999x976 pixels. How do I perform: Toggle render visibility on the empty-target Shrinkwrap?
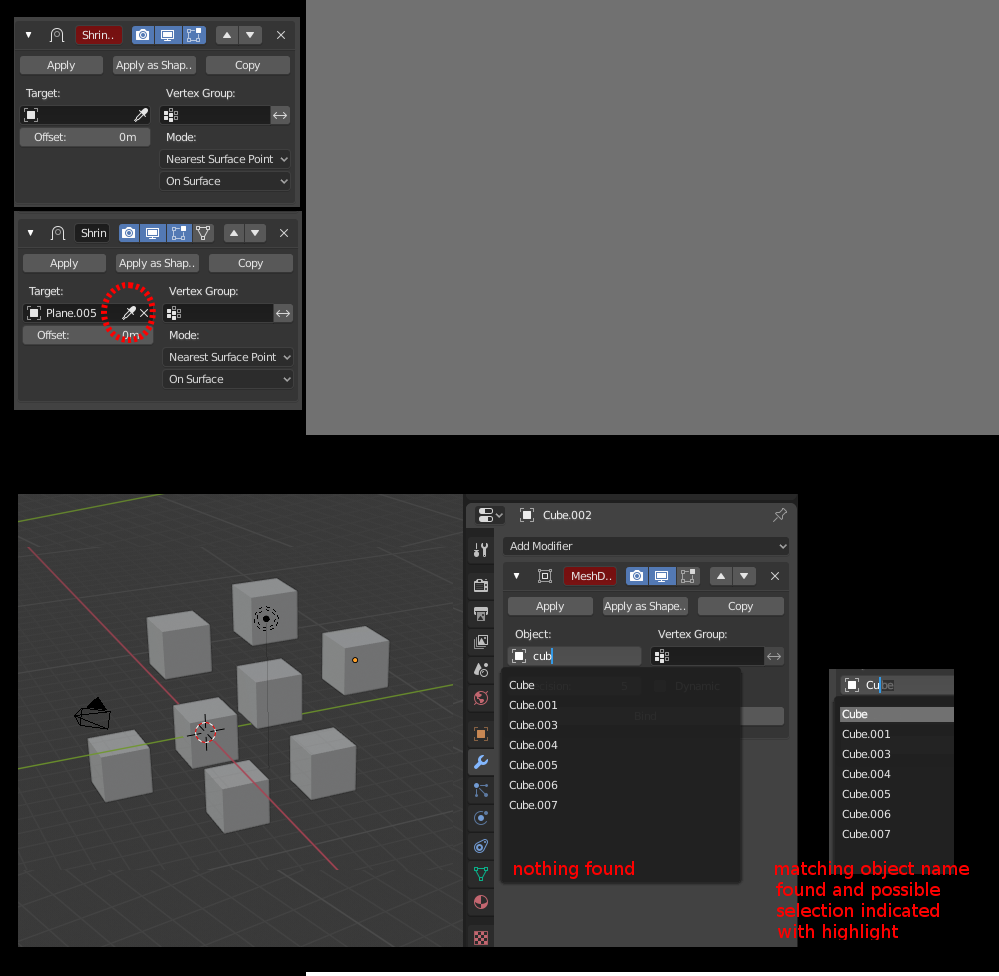pyautogui.click(x=143, y=35)
